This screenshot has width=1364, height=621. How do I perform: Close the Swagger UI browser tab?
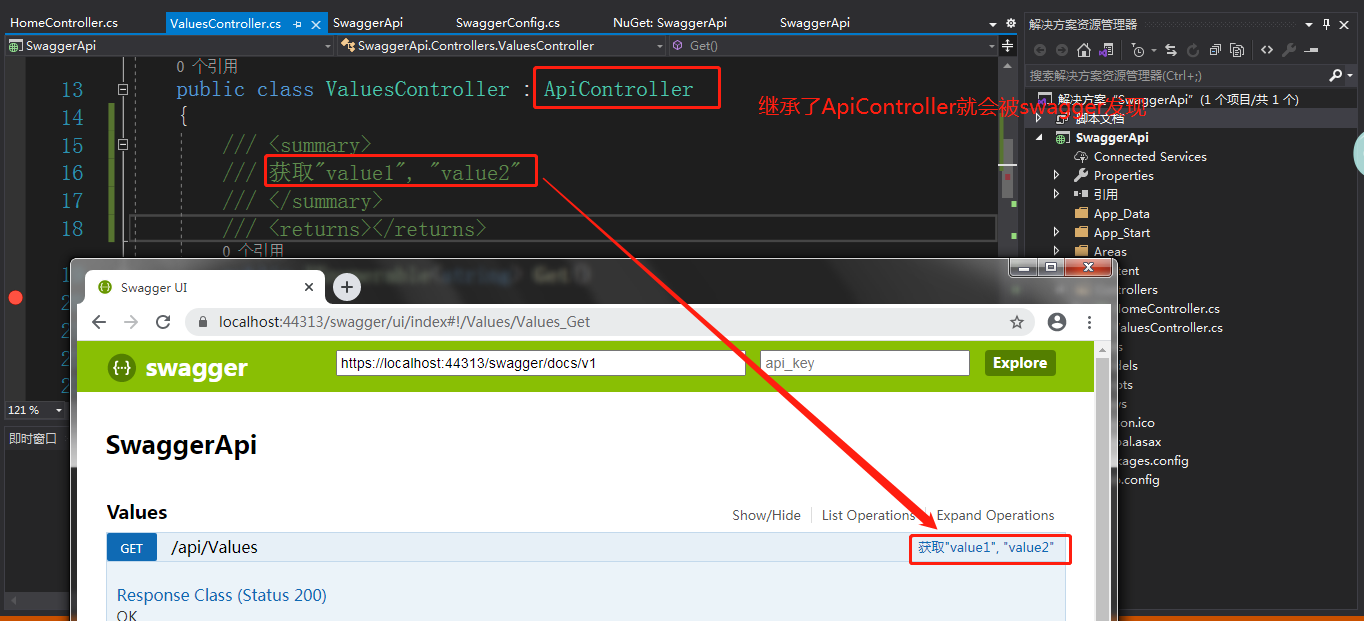pos(310,288)
